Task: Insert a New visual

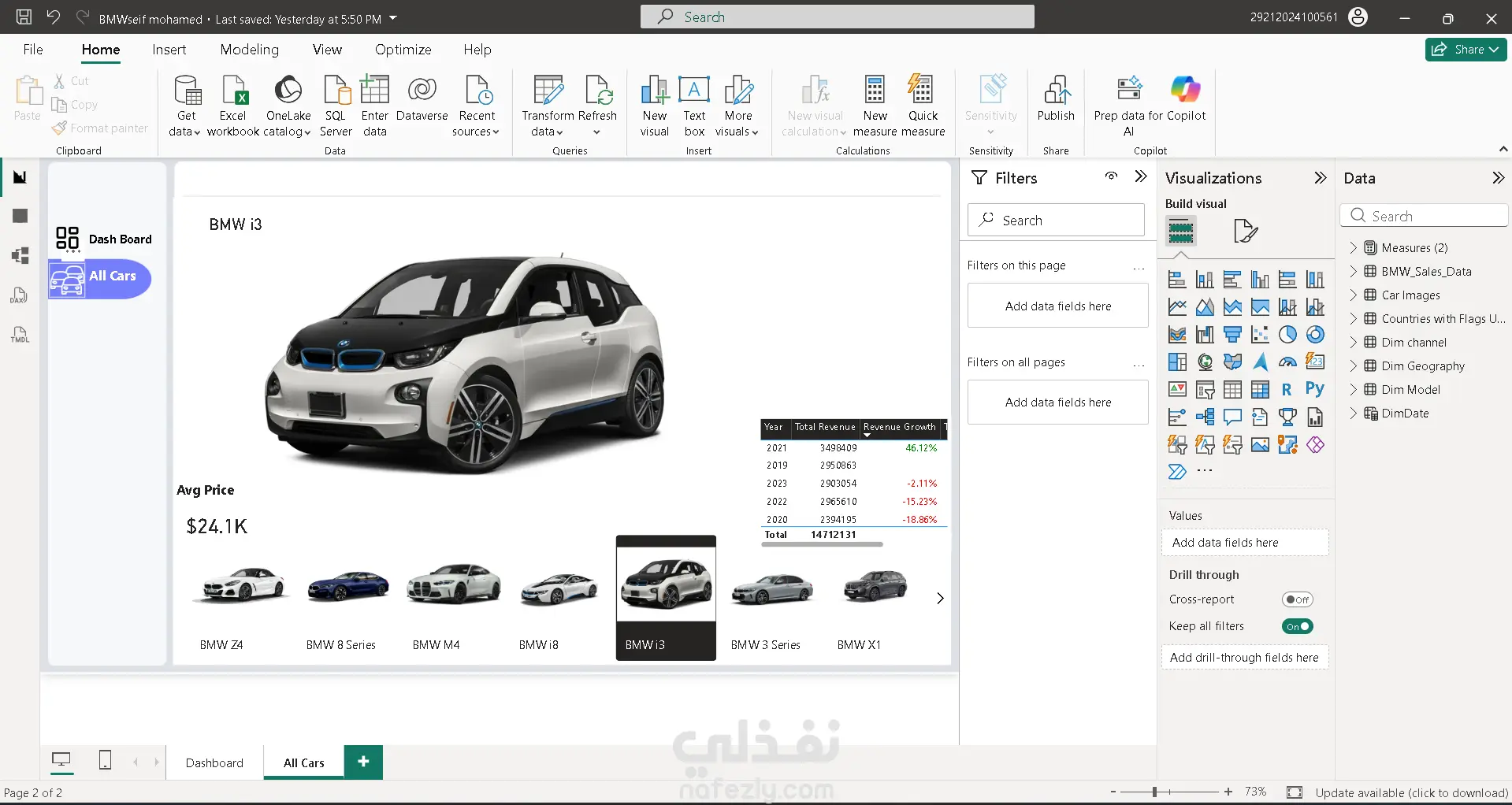Action: coord(655,106)
